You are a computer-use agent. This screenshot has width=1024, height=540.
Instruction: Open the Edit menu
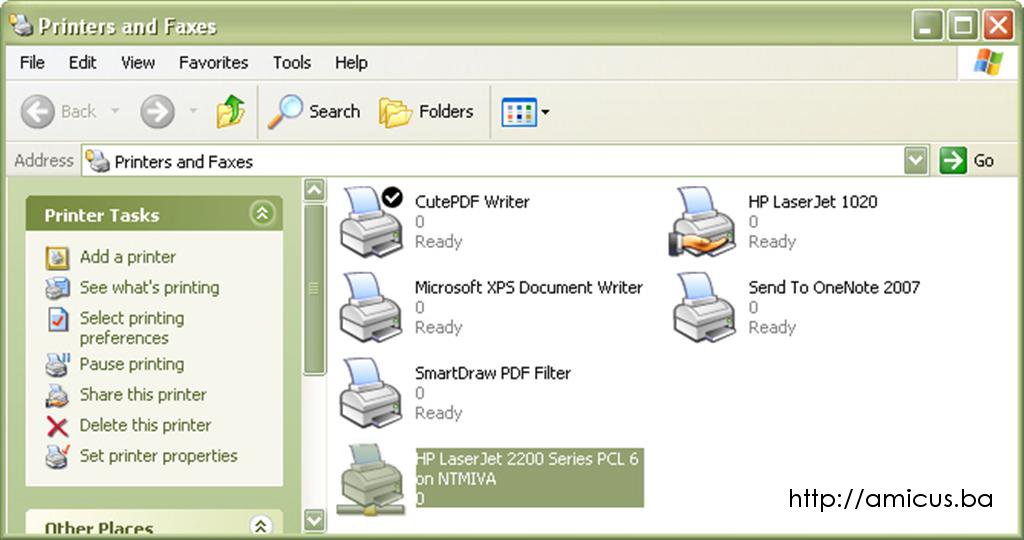pos(82,63)
